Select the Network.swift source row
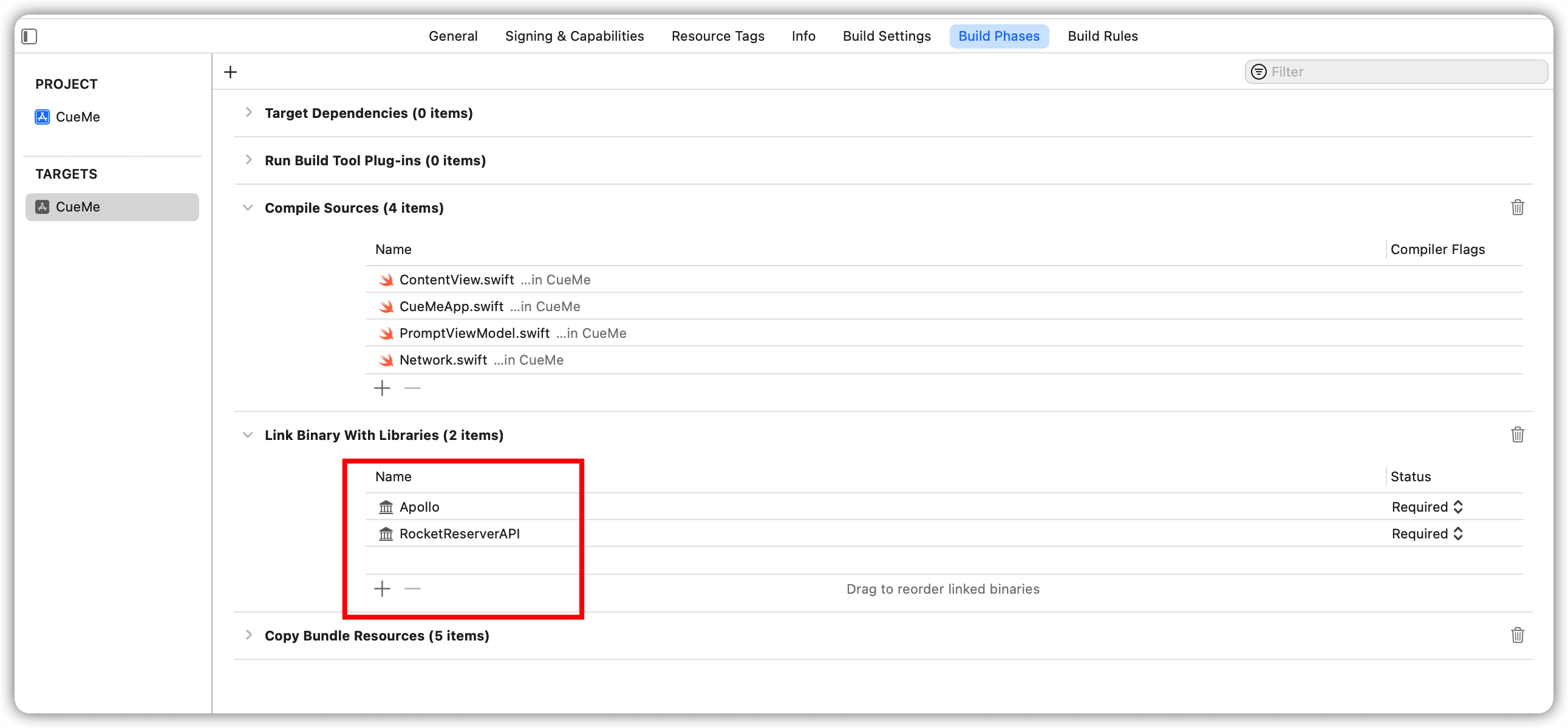The image size is (1568, 728). [944, 360]
